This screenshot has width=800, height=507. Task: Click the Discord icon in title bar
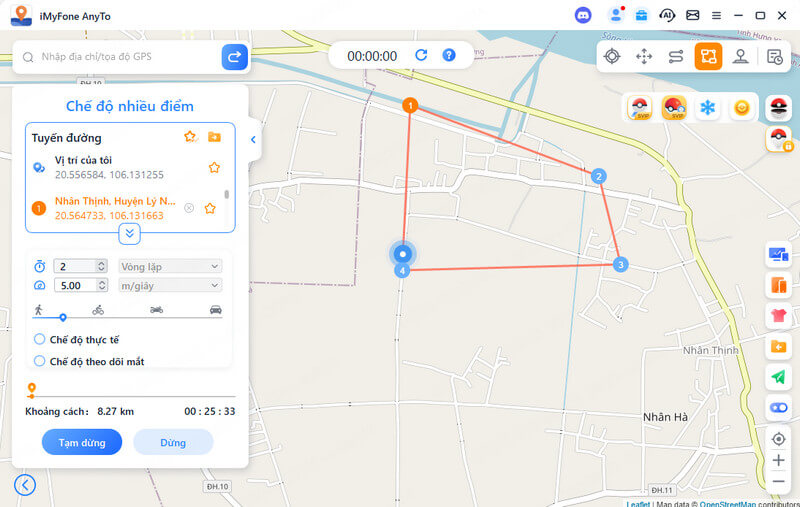point(583,15)
